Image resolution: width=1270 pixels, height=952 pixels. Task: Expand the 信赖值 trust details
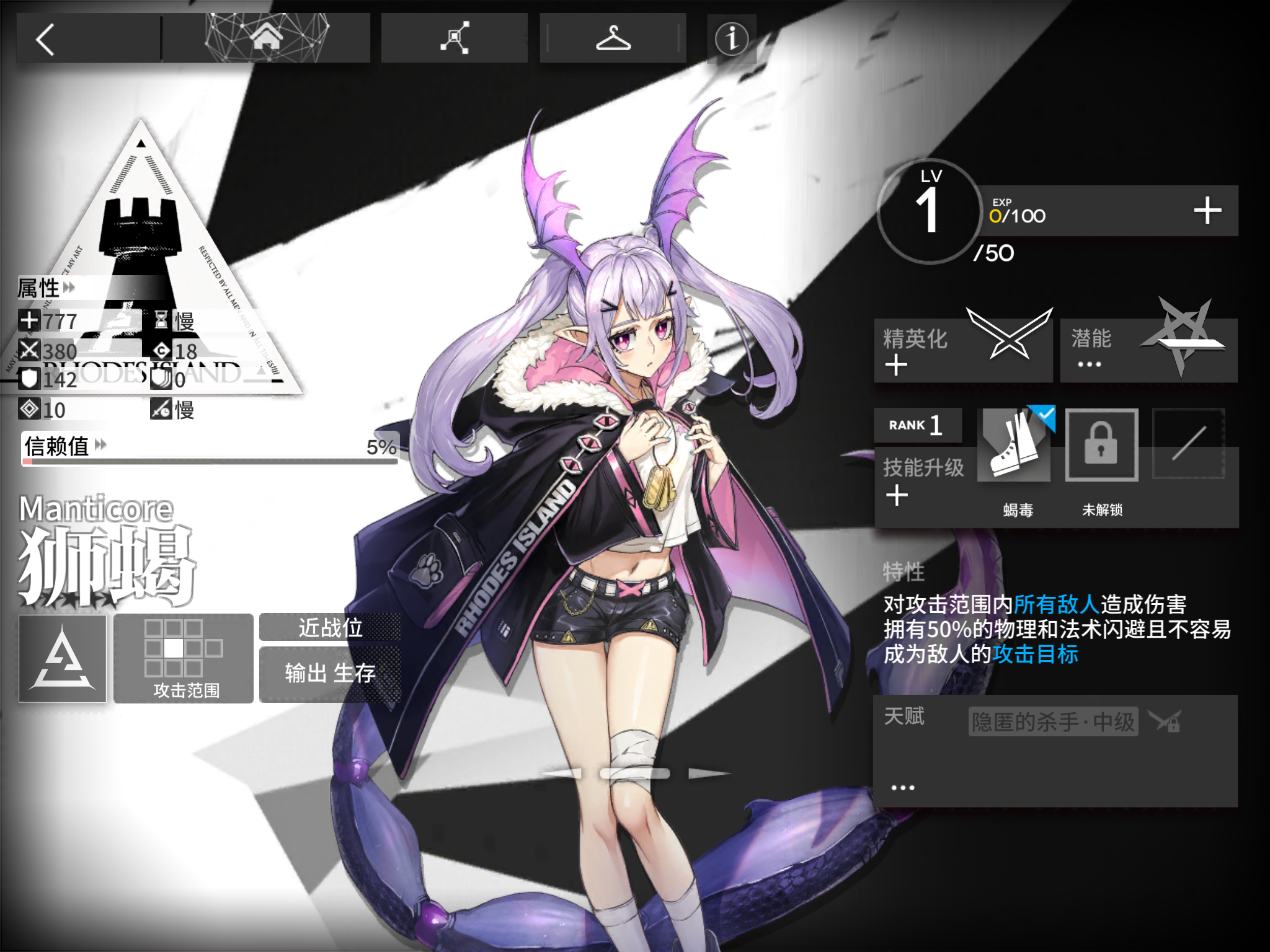pyautogui.click(x=65, y=446)
